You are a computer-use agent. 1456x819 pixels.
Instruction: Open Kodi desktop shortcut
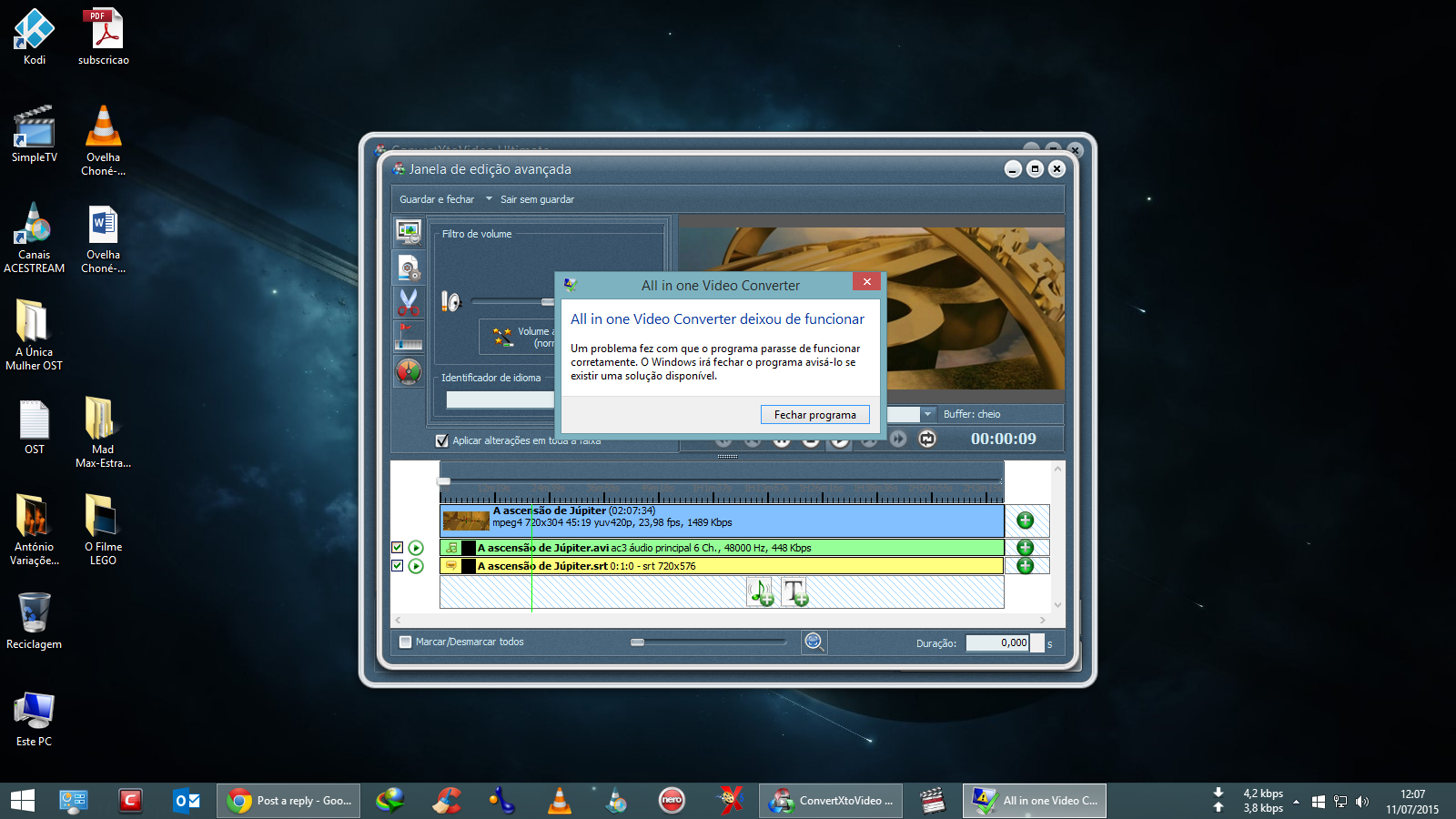(35, 37)
